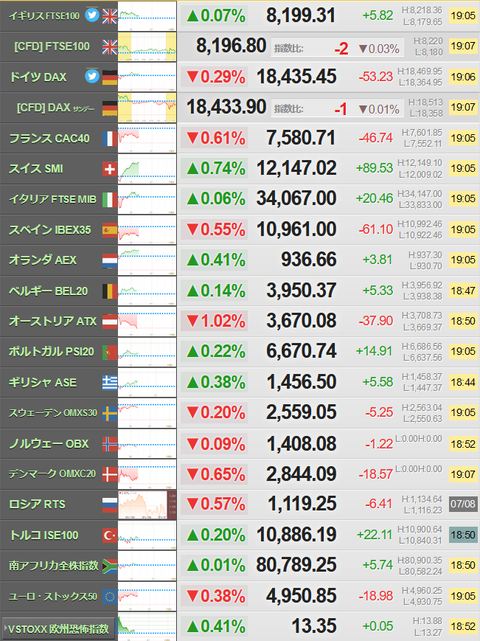Open the イタリア FTSE MIB index link
This screenshot has width=480, height=641.
[x=53, y=199]
